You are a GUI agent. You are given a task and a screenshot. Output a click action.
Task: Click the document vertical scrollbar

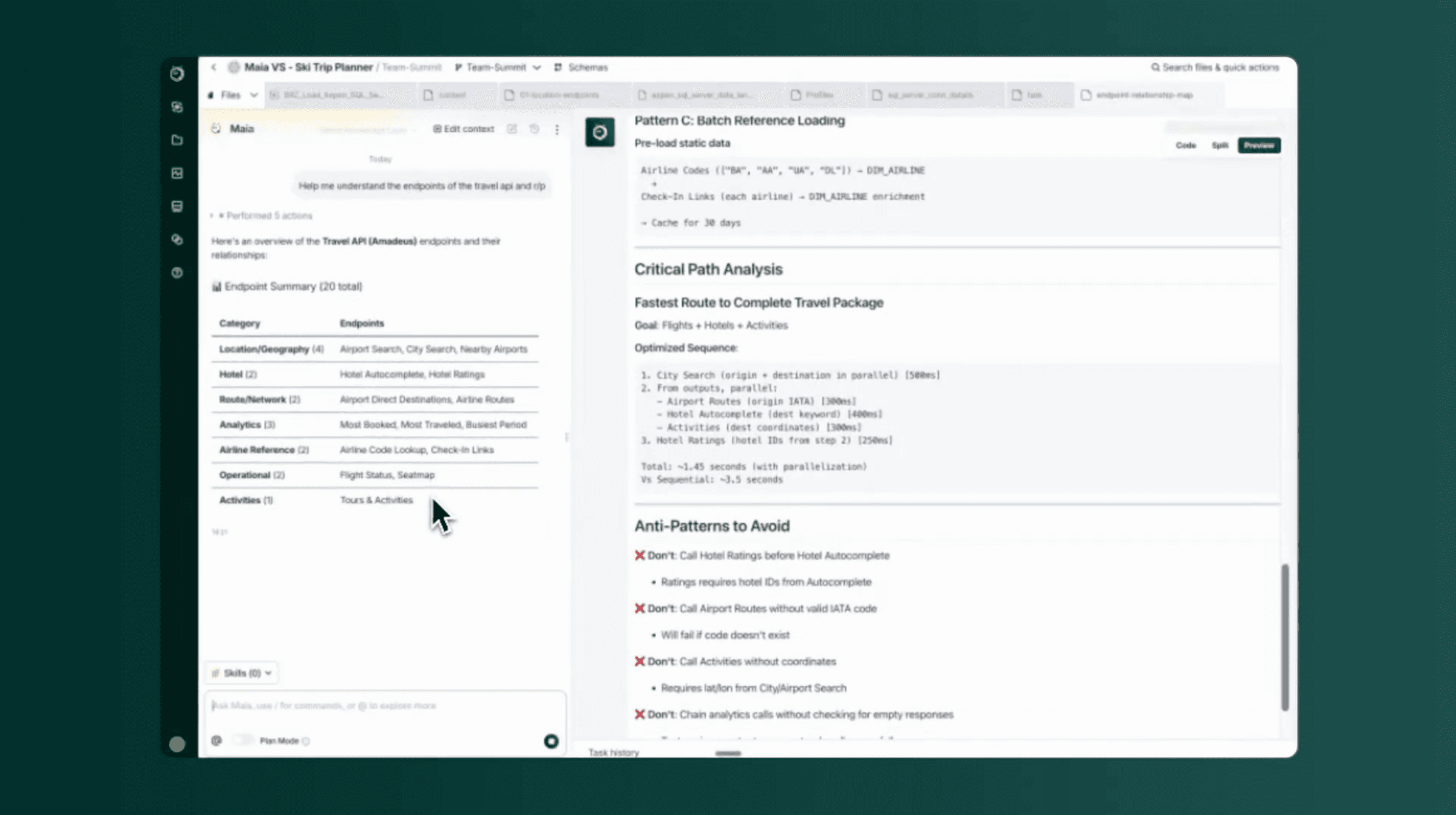[1284, 637]
